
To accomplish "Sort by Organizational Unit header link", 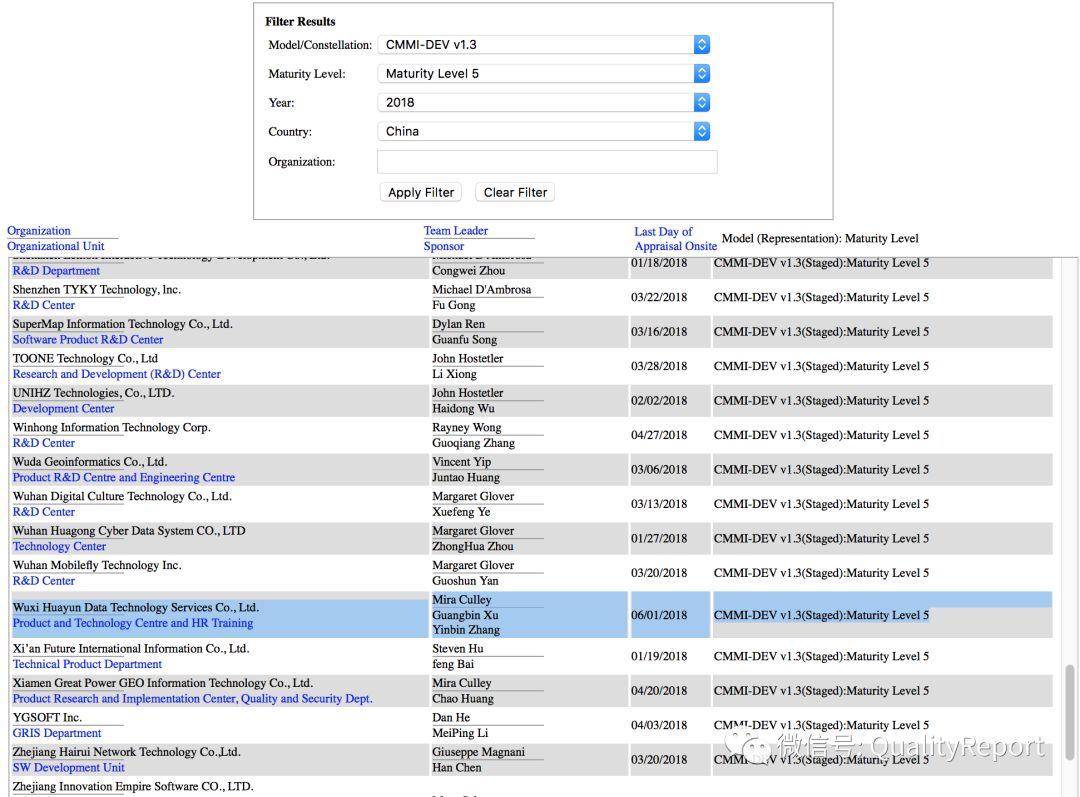I will [56, 246].
